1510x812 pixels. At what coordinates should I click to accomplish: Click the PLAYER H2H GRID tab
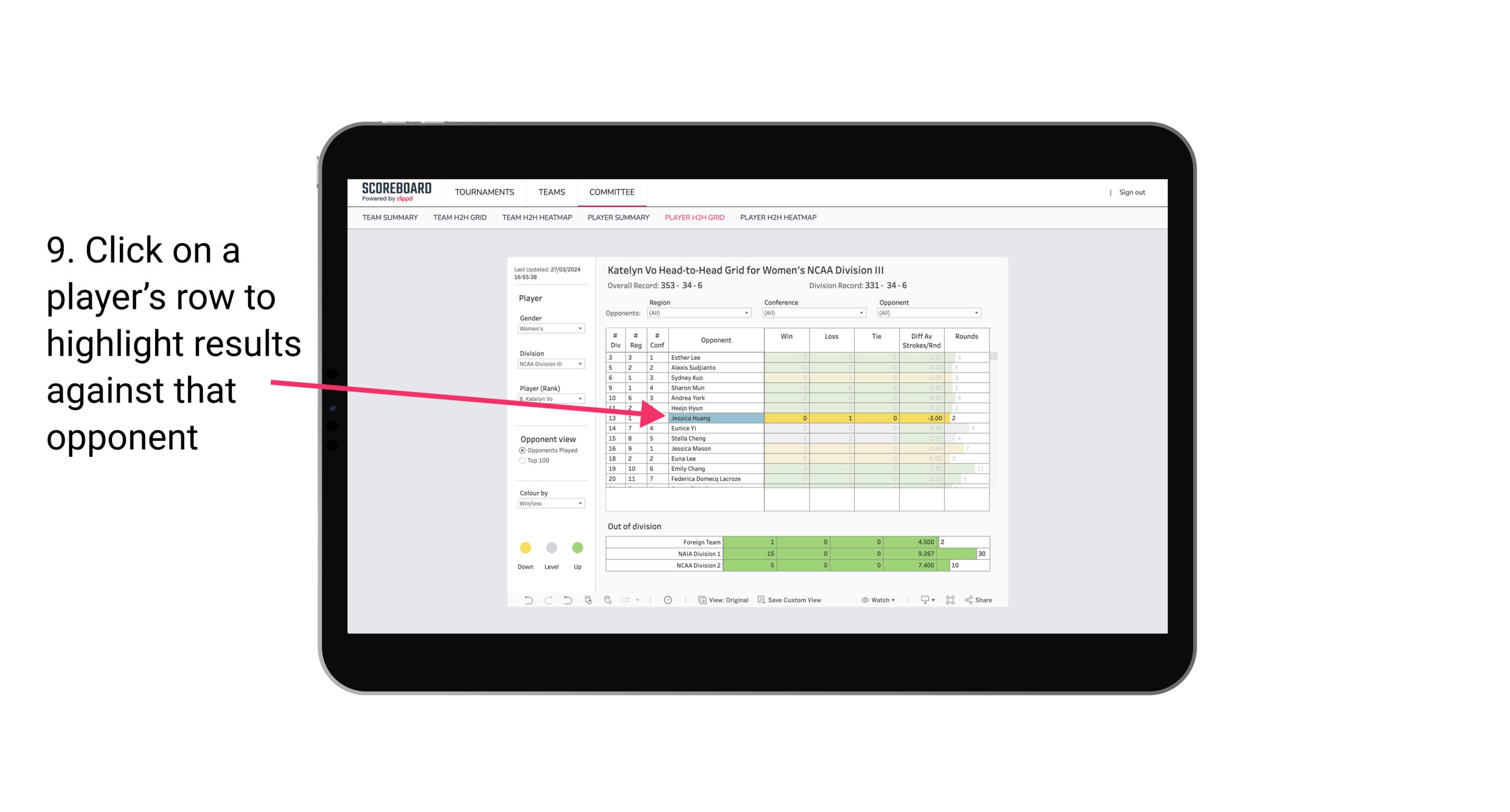point(695,218)
